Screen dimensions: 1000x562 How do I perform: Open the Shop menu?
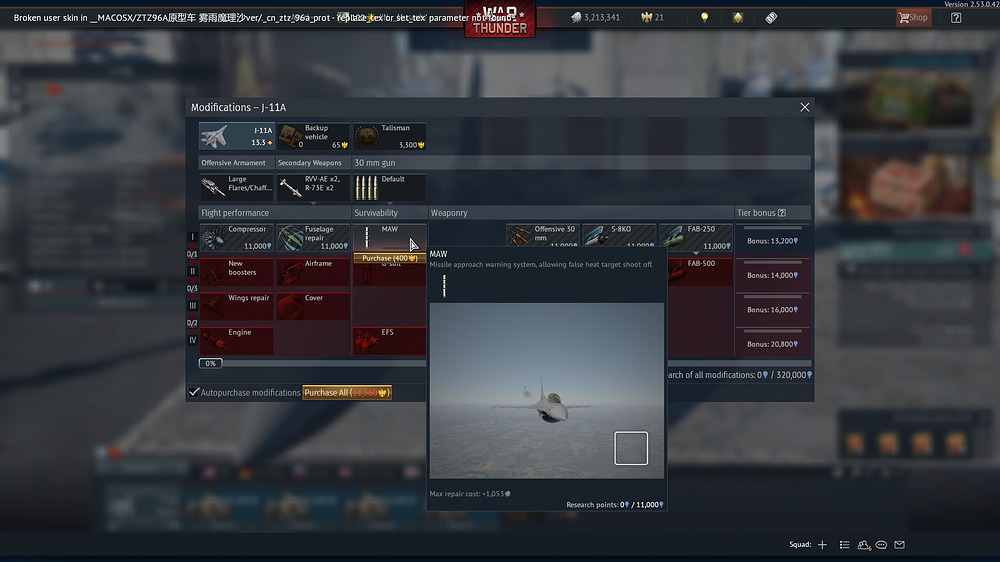pos(912,17)
